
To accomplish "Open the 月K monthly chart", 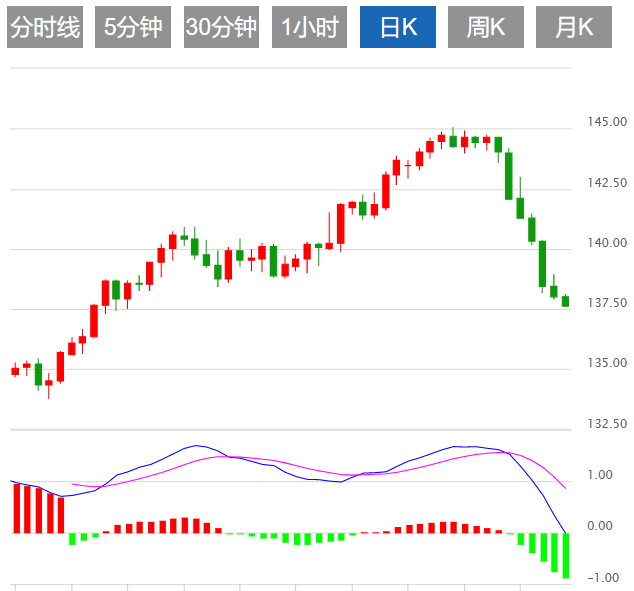I will pyautogui.click(x=573, y=28).
